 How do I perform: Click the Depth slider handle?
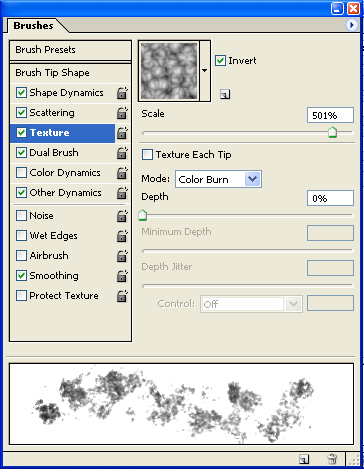(143, 215)
